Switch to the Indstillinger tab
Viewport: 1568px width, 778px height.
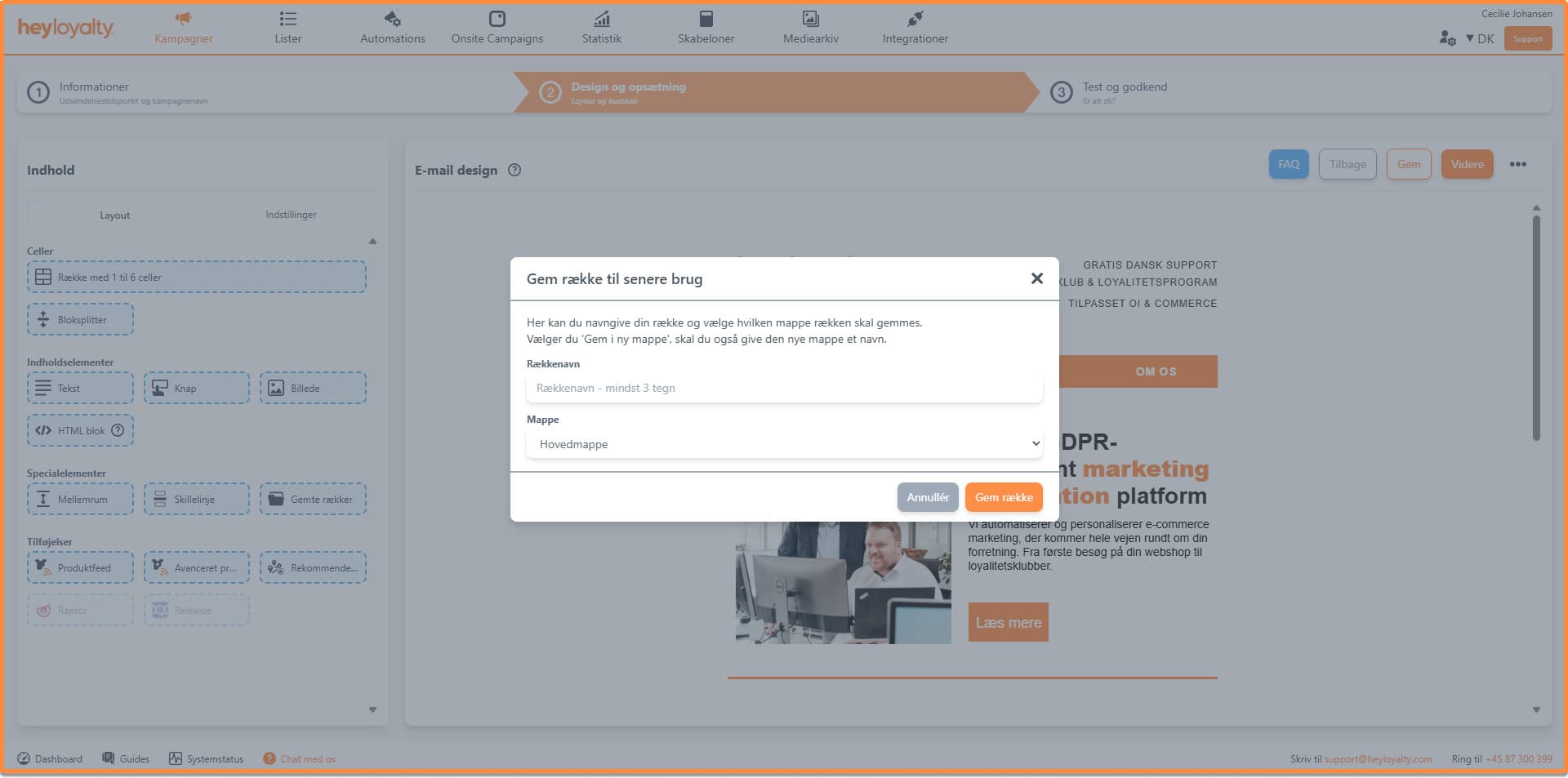tap(291, 215)
